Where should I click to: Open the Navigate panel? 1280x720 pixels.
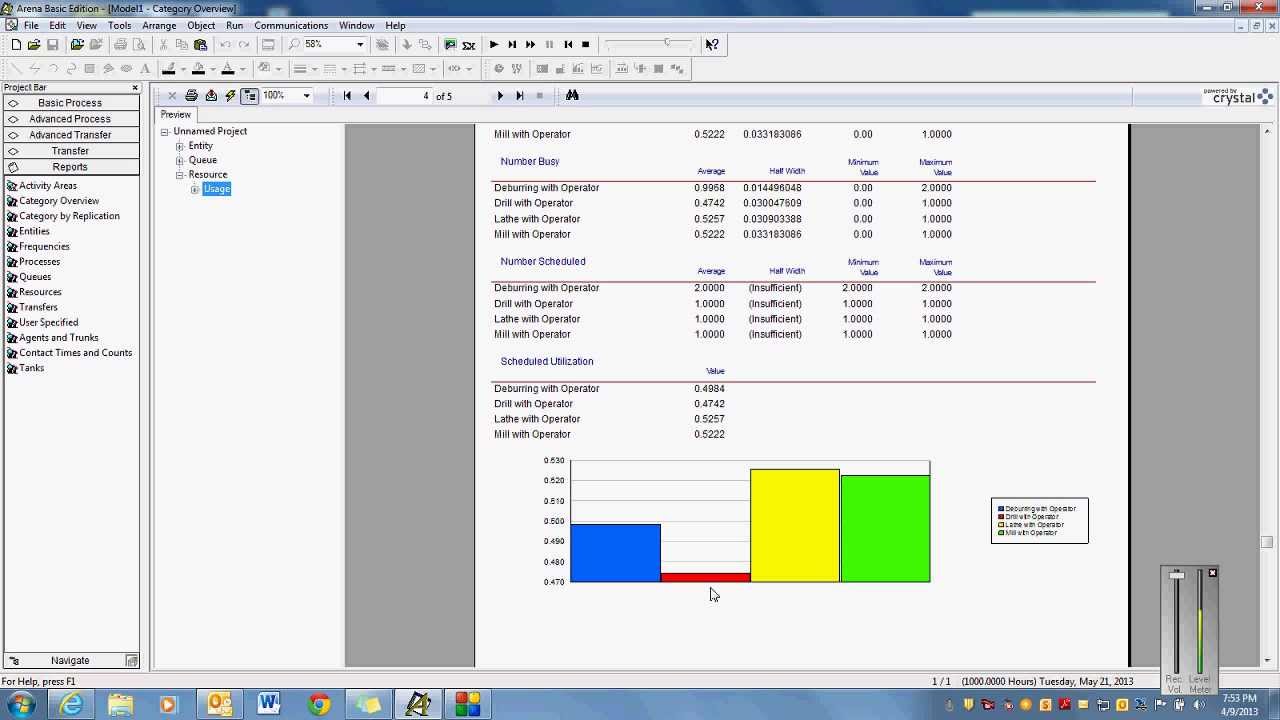tap(70, 661)
